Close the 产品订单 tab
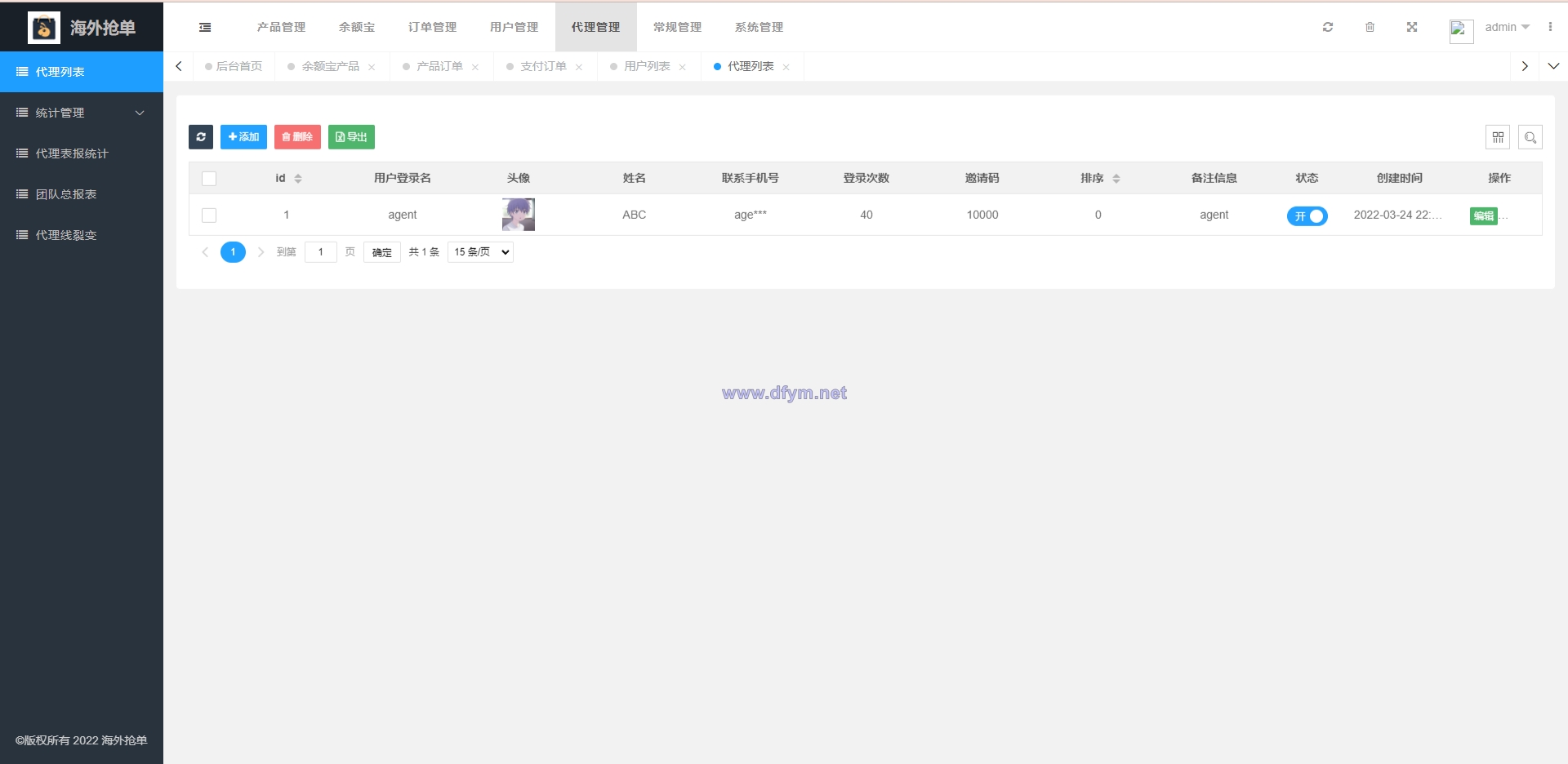The height and width of the screenshot is (764, 1568). 475,67
